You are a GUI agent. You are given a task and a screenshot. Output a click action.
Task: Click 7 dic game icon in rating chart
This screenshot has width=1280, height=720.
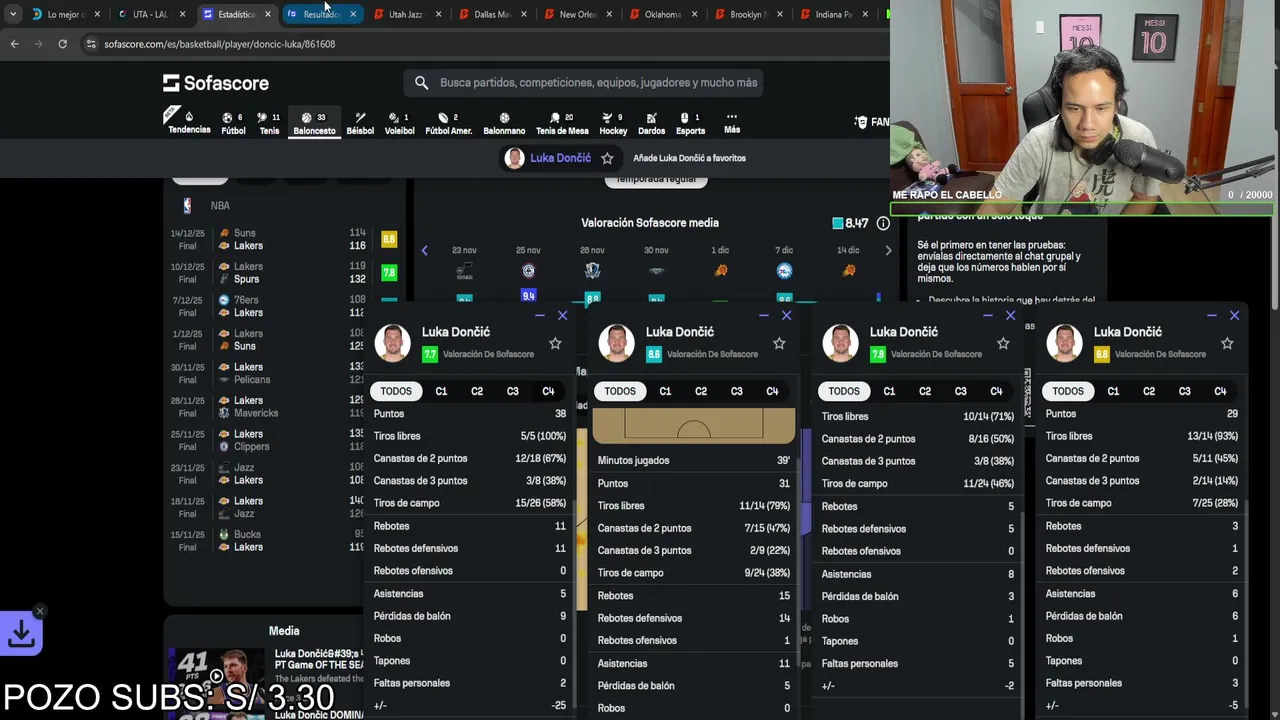point(784,271)
